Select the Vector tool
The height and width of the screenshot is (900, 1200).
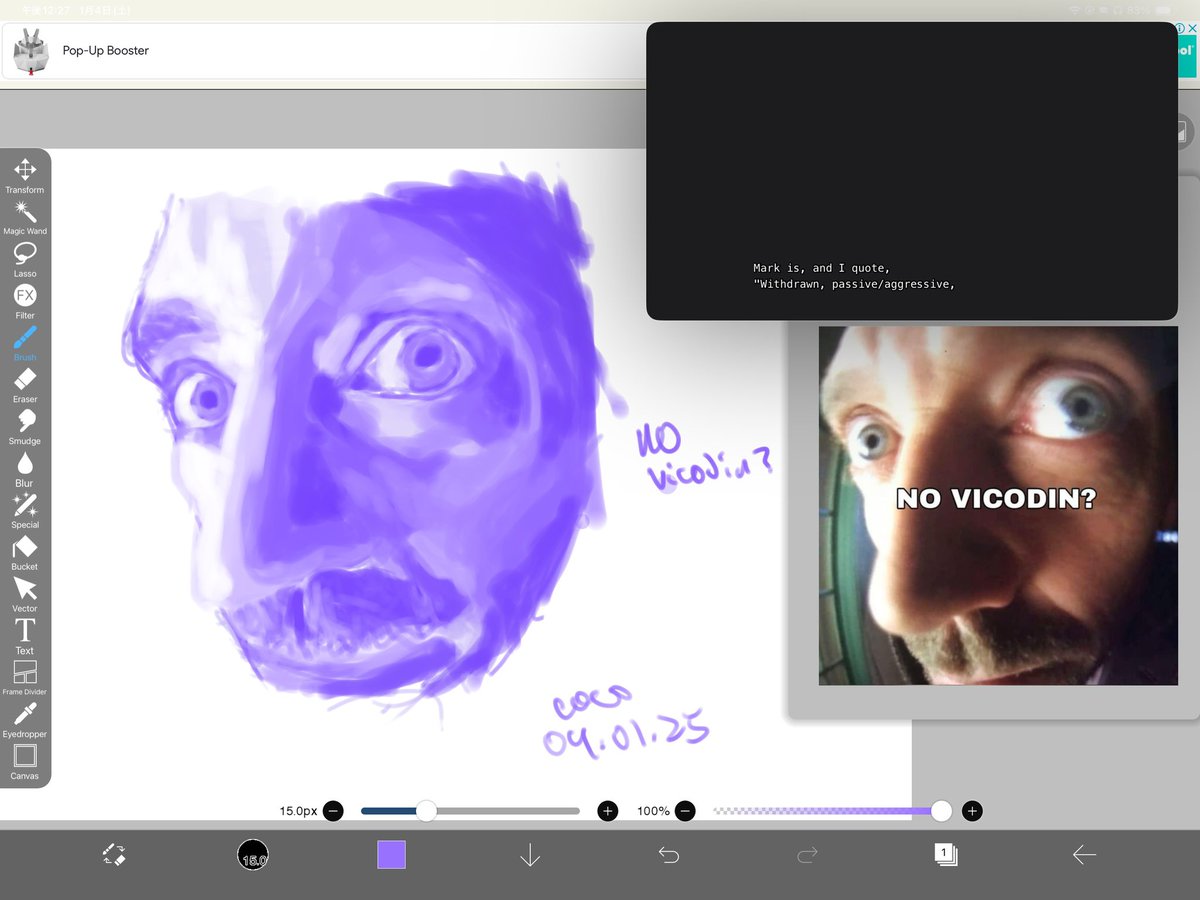point(24,590)
